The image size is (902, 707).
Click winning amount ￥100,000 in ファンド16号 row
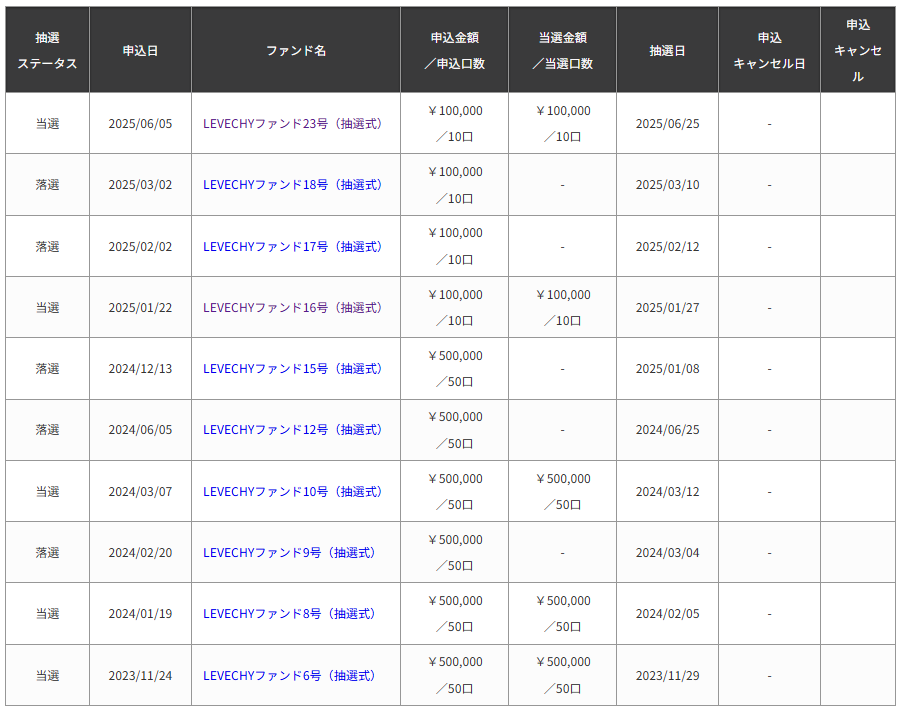tap(563, 295)
